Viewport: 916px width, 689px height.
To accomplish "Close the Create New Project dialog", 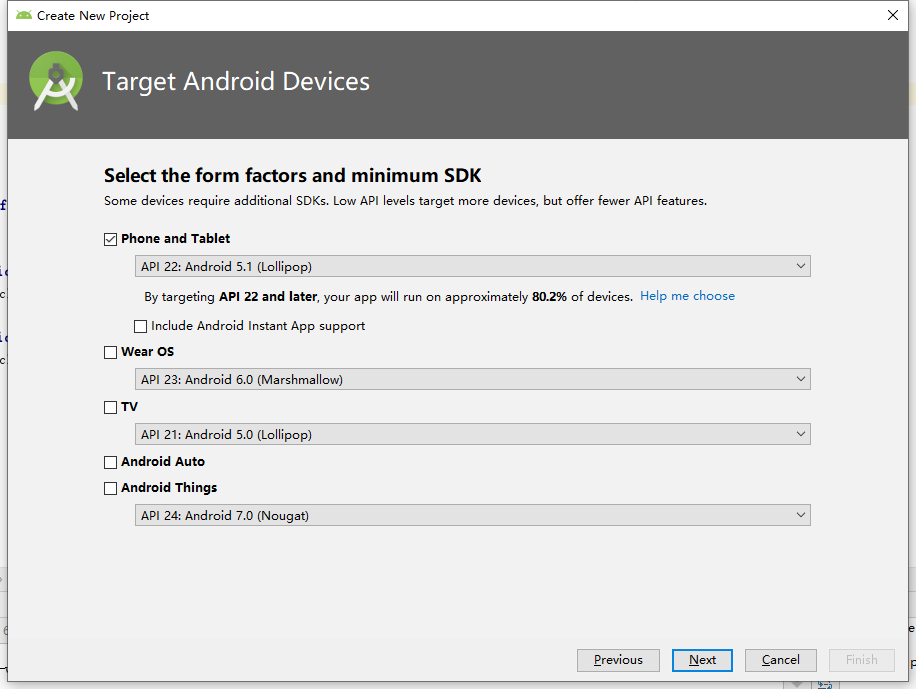I will coord(895,15).
